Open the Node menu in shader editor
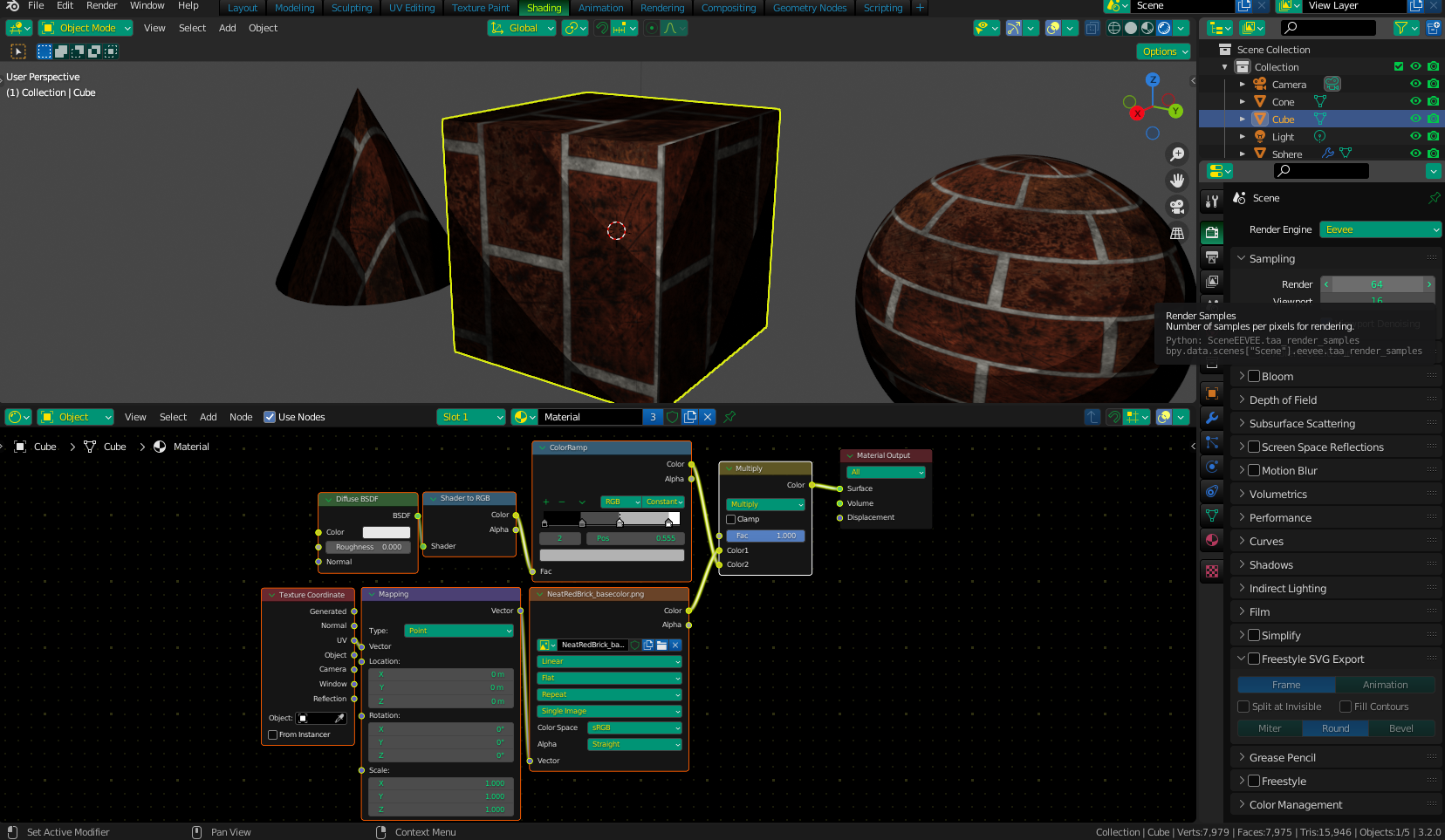This screenshot has width=1445, height=840. [241, 417]
